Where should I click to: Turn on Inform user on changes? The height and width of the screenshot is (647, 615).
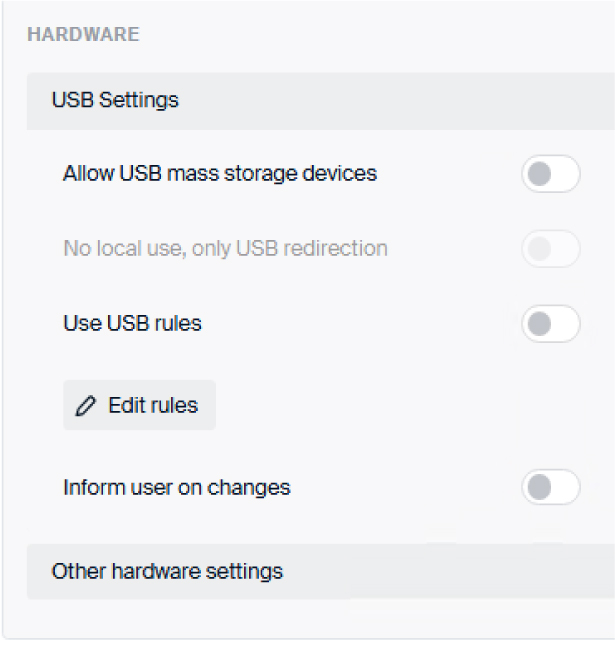coord(550,488)
